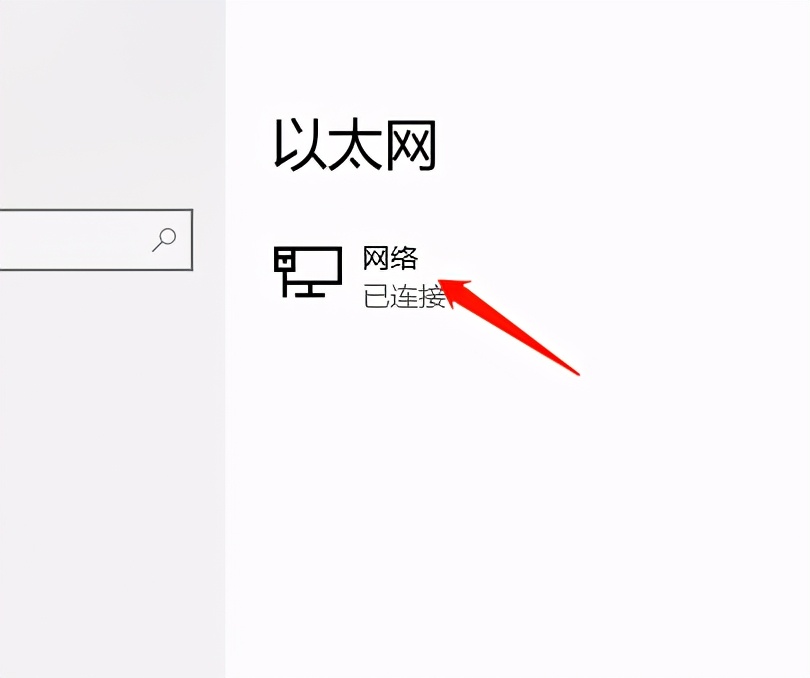
Task: Click the lens of the search magnifier
Action: 168,236
